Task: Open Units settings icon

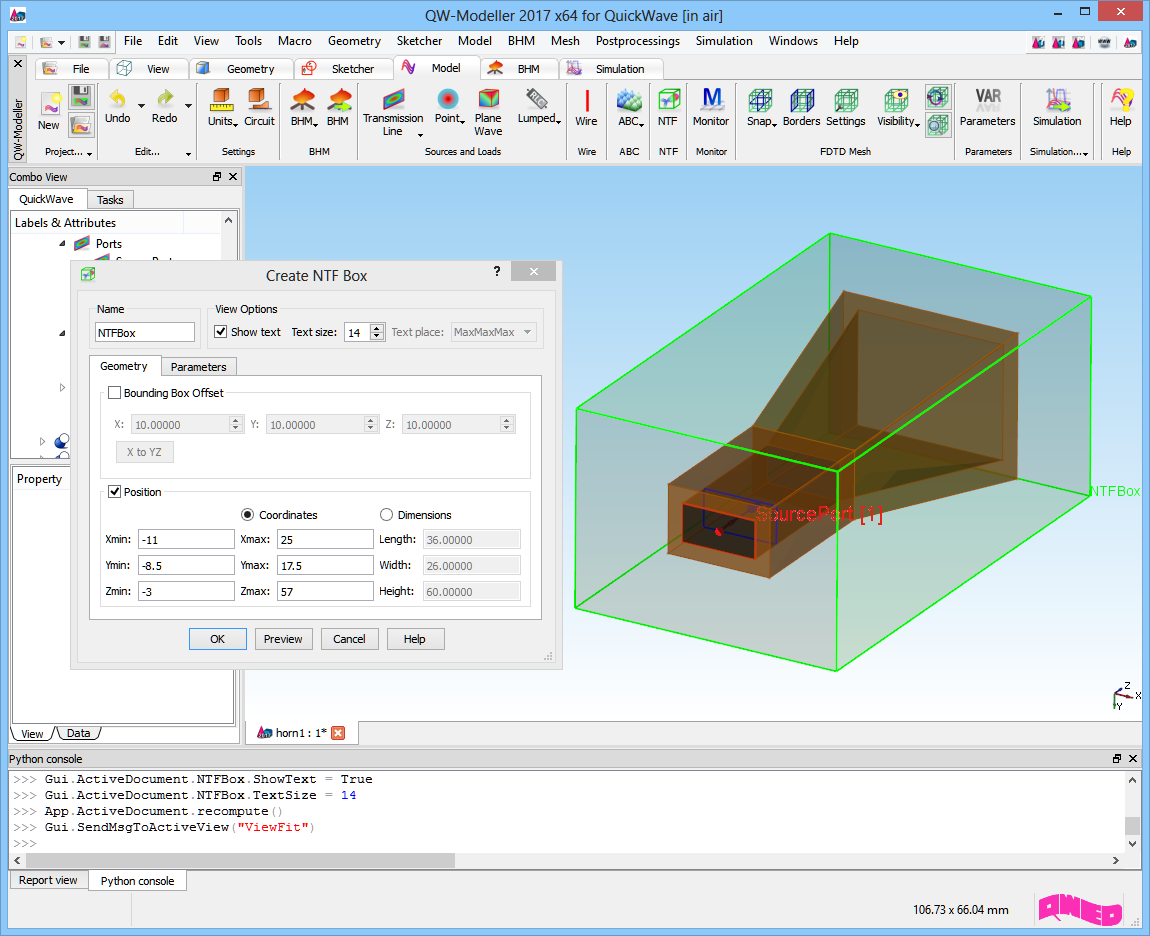Action: coord(221,99)
